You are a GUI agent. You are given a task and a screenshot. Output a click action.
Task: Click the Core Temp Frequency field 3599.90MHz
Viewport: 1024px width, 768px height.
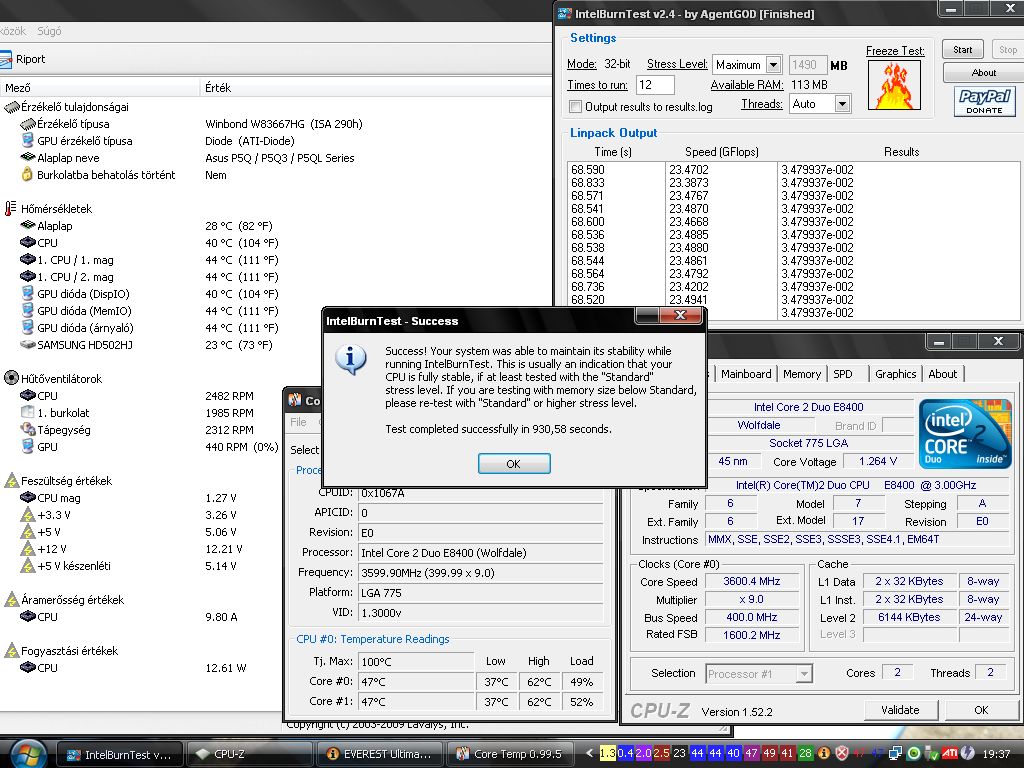pos(480,573)
